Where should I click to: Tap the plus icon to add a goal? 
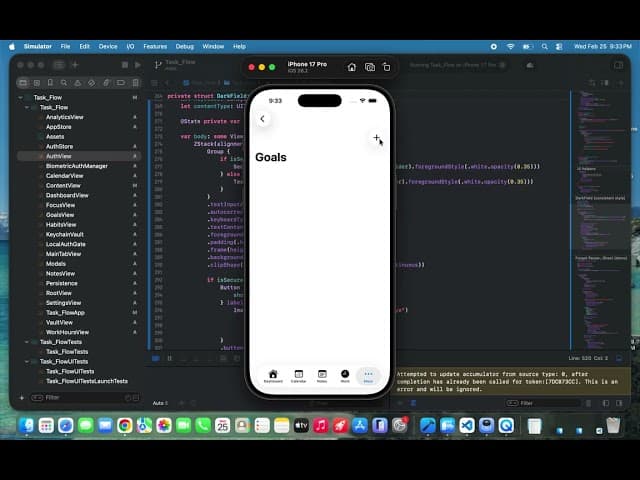coord(376,138)
